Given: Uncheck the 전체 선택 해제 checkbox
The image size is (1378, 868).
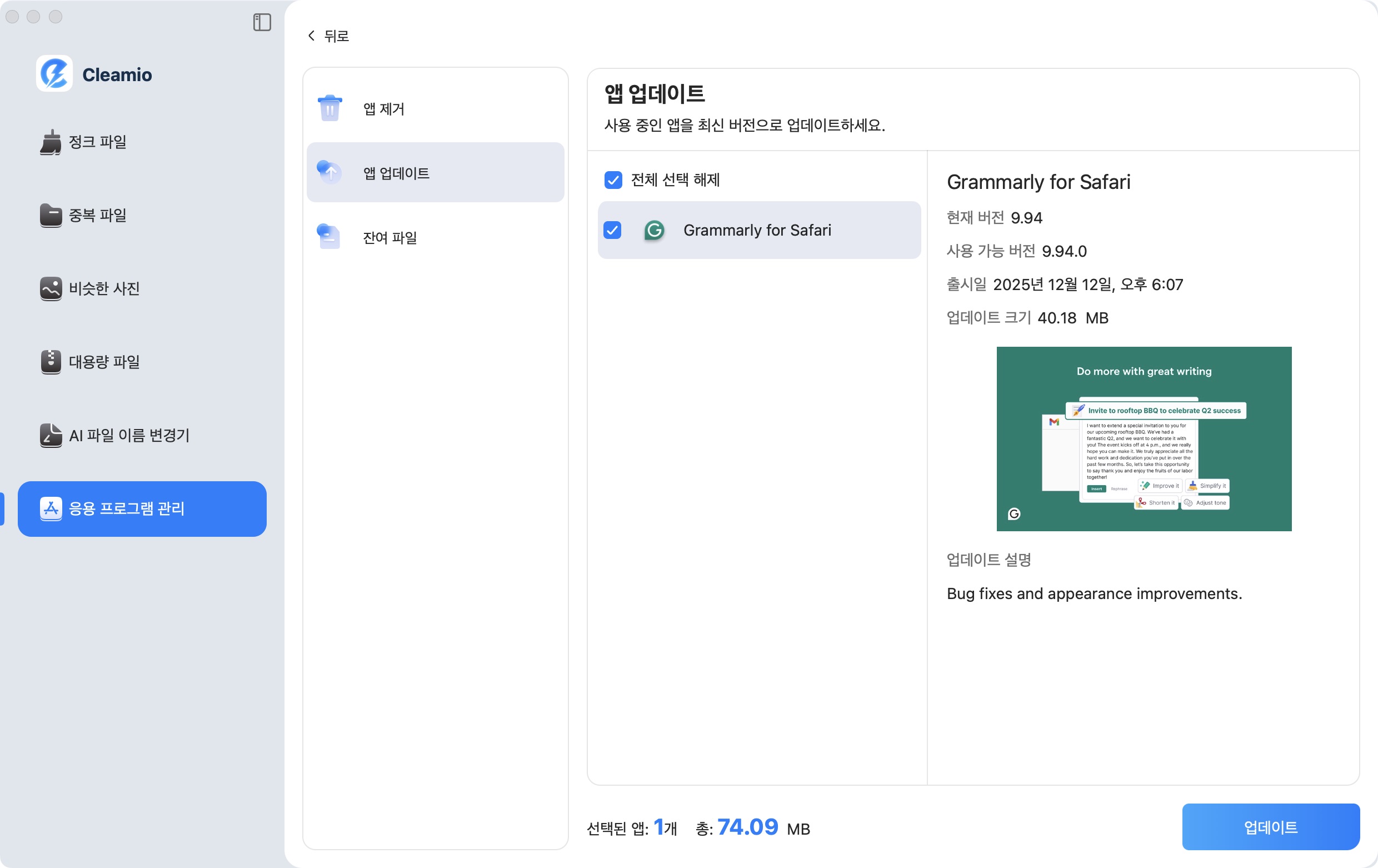Looking at the screenshot, I should (613, 180).
